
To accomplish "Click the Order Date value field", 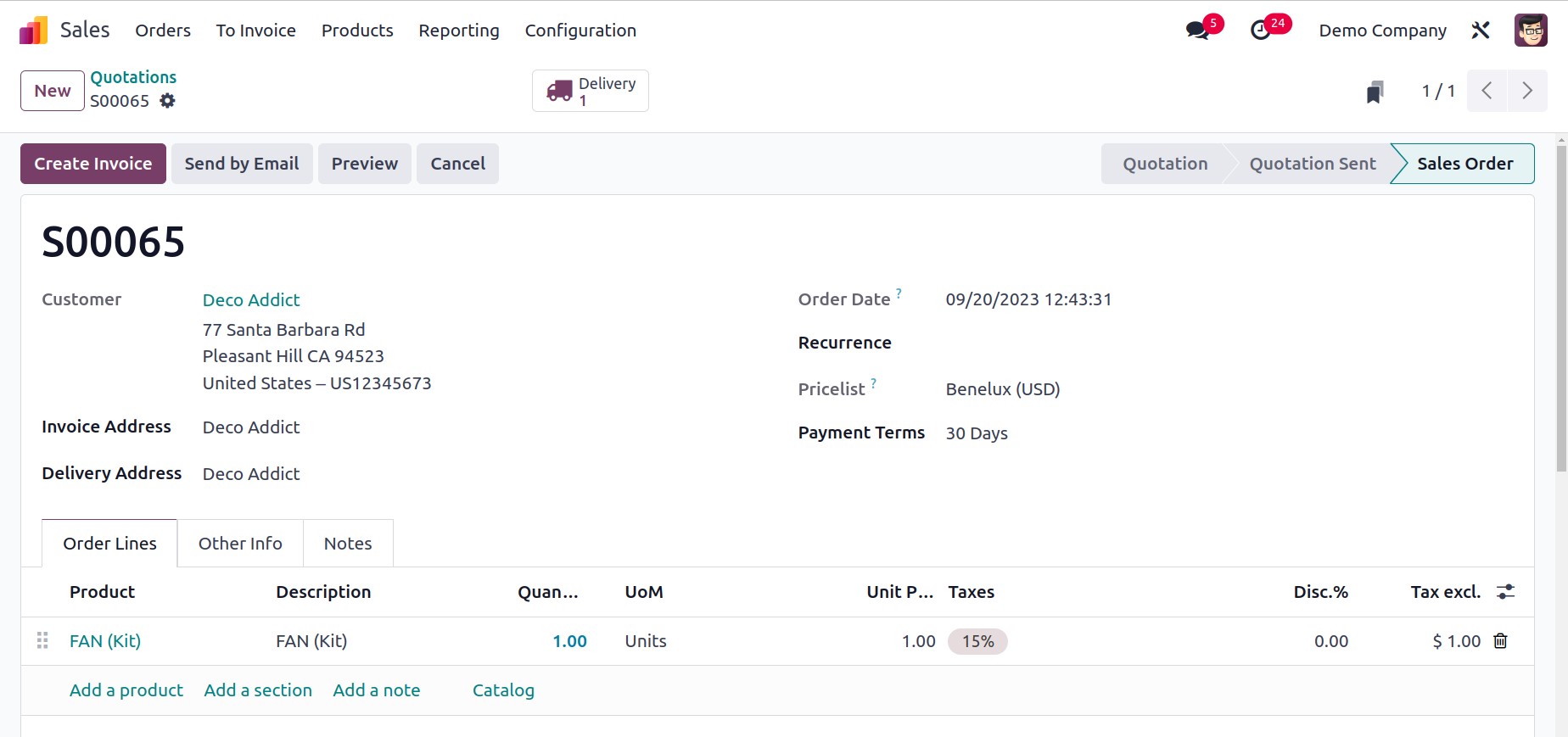I will click(x=1028, y=299).
